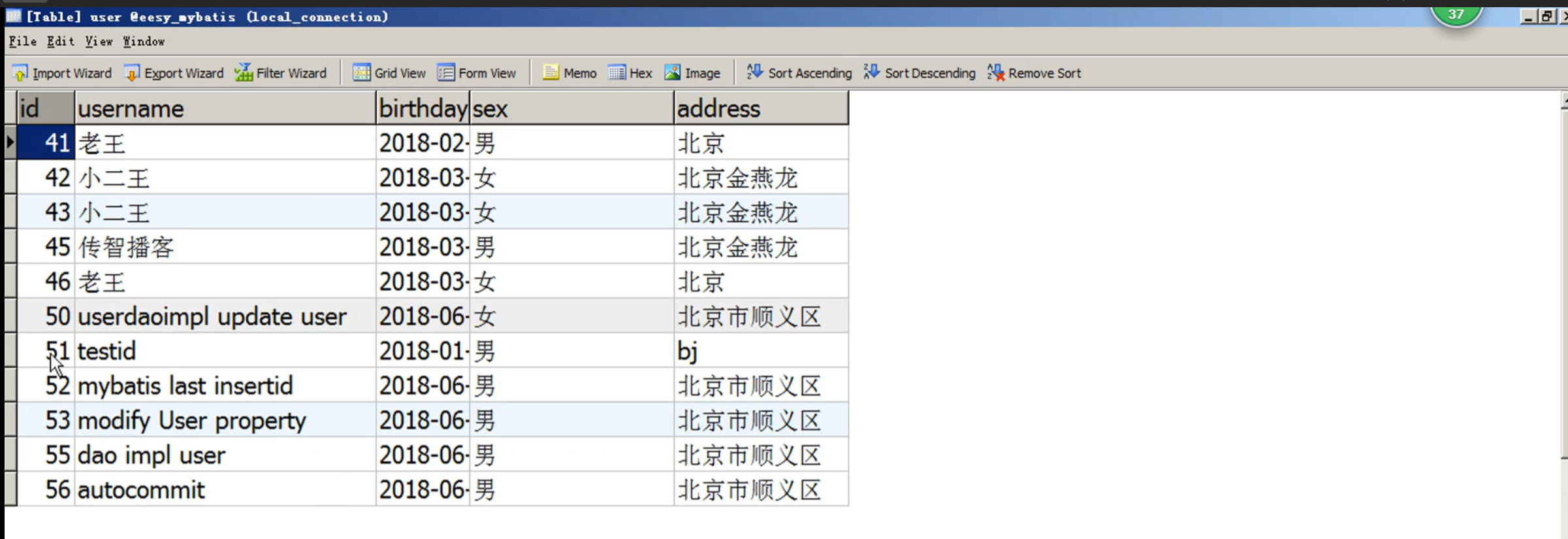
Task: Select username cell 'testid'
Action: tap(225, 351)
